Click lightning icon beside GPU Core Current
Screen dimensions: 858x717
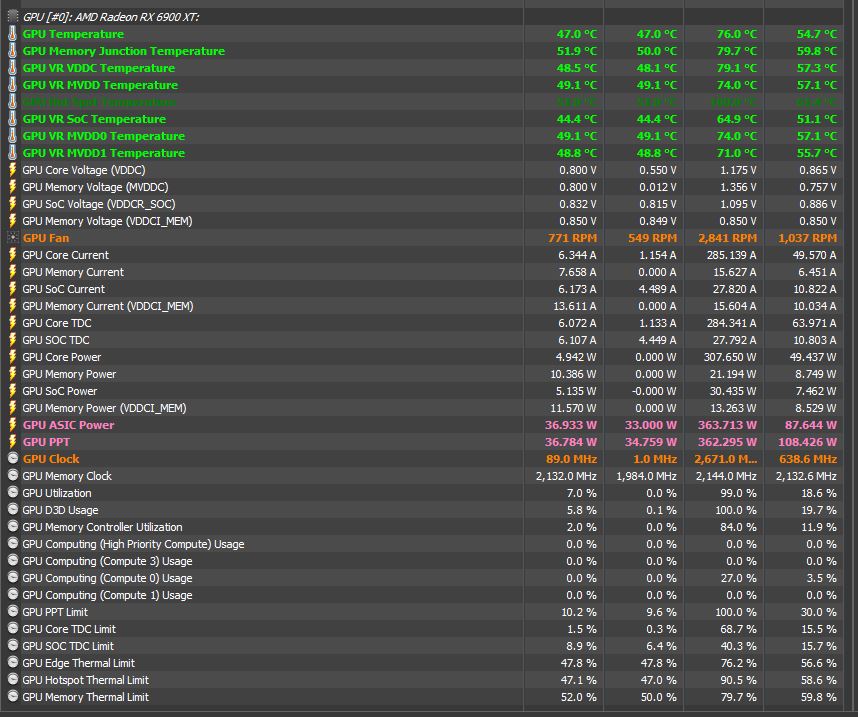[x=13, y=255]
